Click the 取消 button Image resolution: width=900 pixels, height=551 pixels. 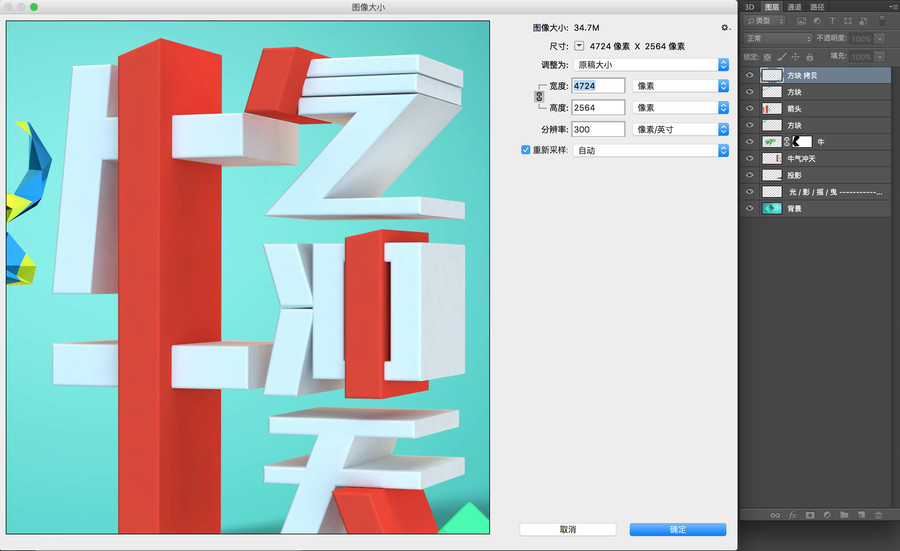(x=568, y=529)
